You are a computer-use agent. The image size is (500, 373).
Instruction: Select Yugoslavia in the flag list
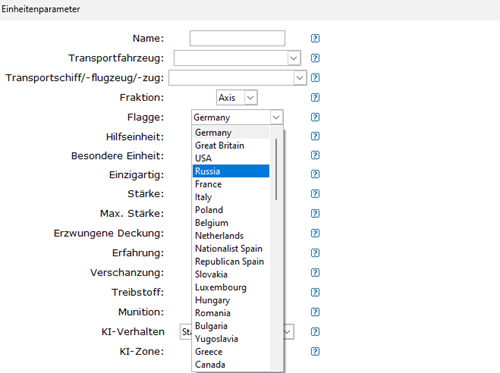tap(231, 339)
